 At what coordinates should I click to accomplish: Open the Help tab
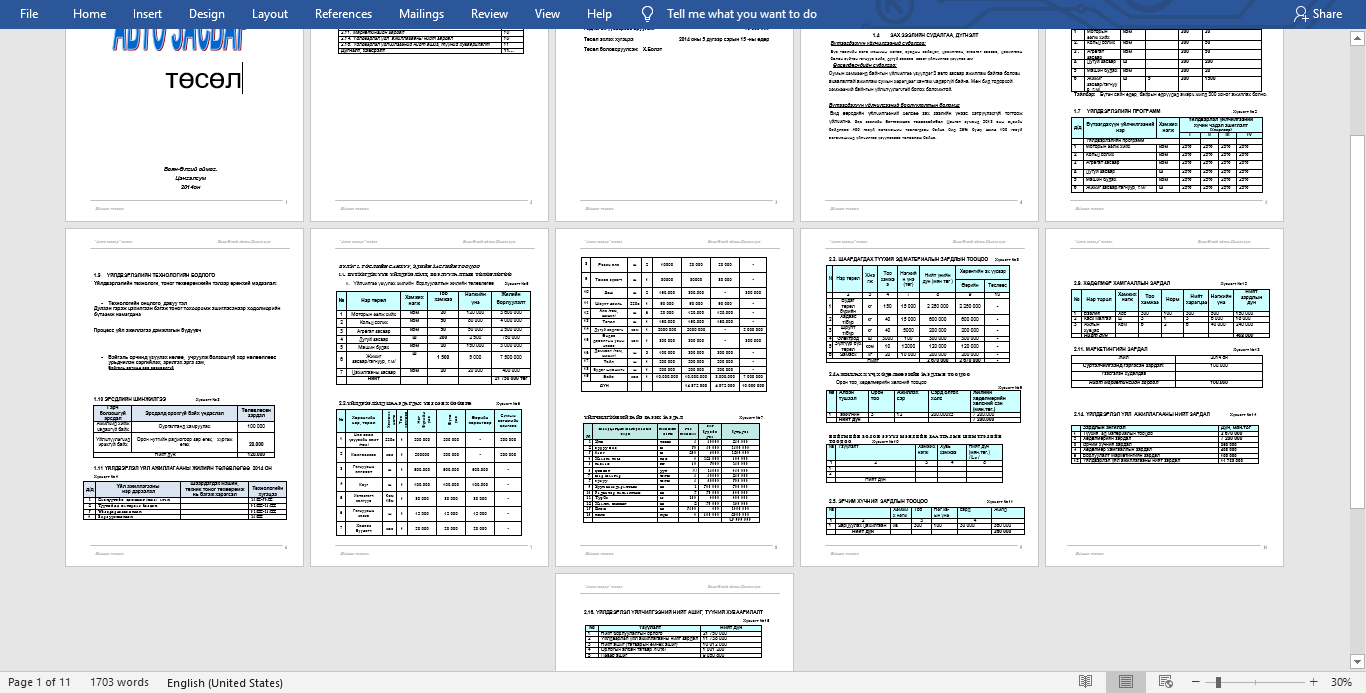pyautogui.click(x=599, y=14)
